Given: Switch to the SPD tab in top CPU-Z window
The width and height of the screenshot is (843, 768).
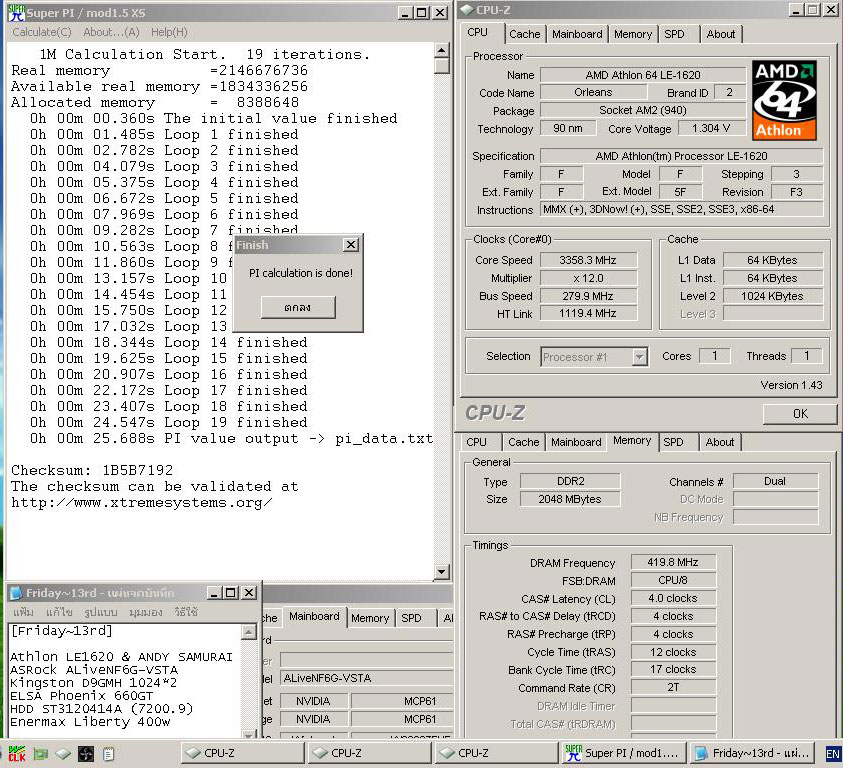Looking at the screenshot, I should [x=674, y=34].
